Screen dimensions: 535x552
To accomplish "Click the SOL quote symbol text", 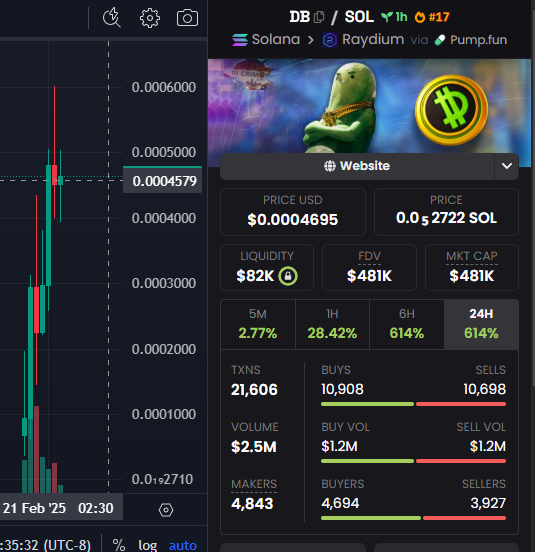I will tap(359, 17).
